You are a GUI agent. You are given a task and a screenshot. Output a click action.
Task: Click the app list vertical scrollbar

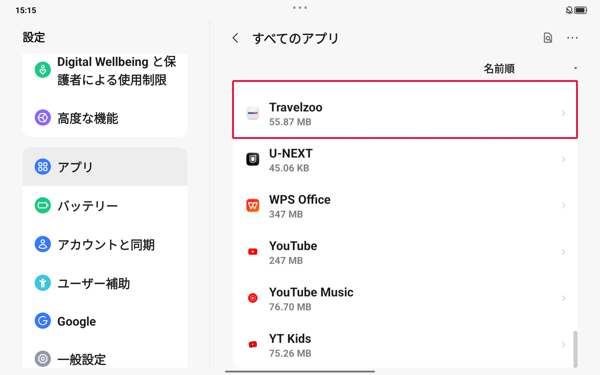575,349
